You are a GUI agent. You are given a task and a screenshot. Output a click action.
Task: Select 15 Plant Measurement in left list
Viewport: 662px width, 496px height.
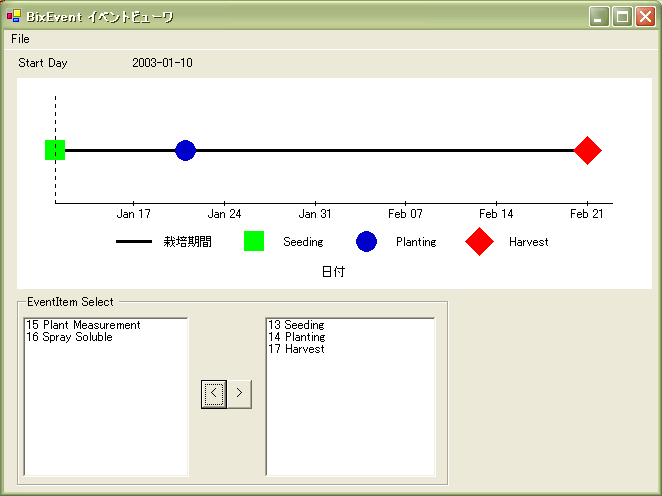(x=83, y=325)
